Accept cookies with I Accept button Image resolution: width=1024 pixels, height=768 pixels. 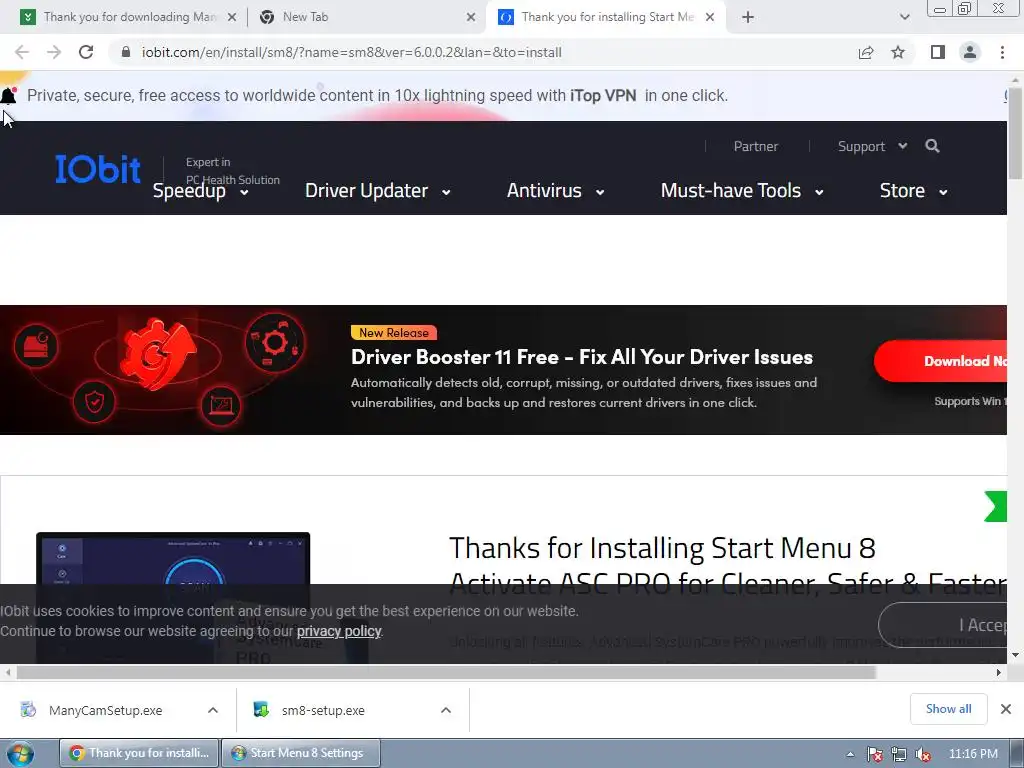pyautogui.click(x=944, y=625)
